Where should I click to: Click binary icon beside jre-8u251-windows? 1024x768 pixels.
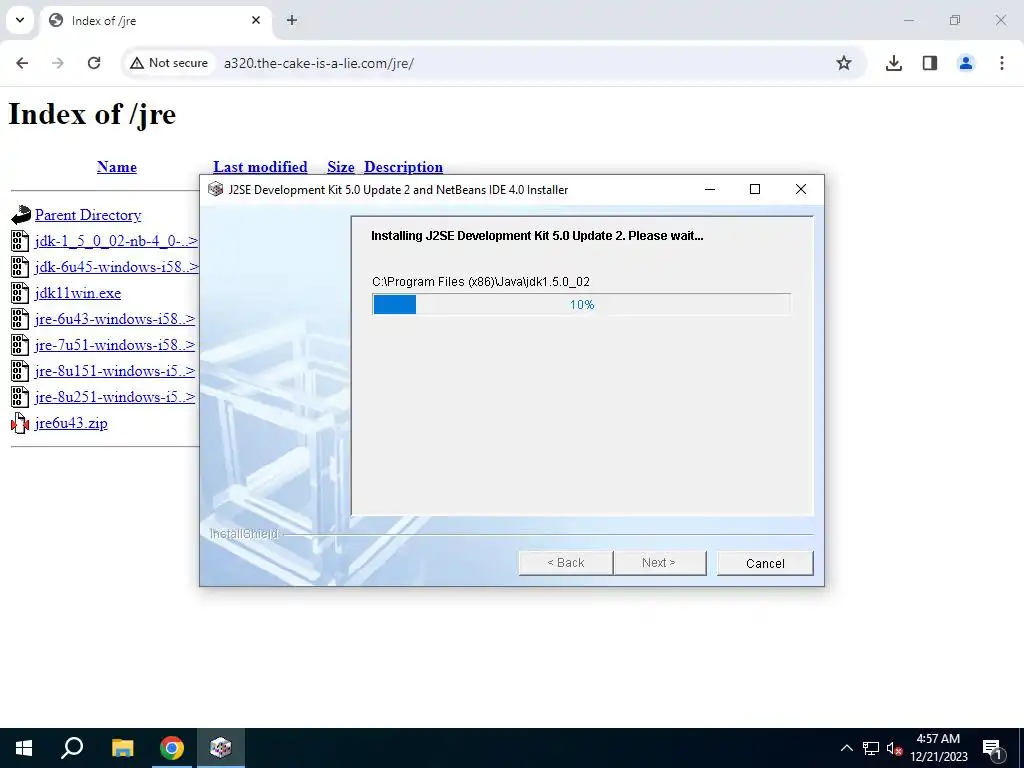(20, 398)
